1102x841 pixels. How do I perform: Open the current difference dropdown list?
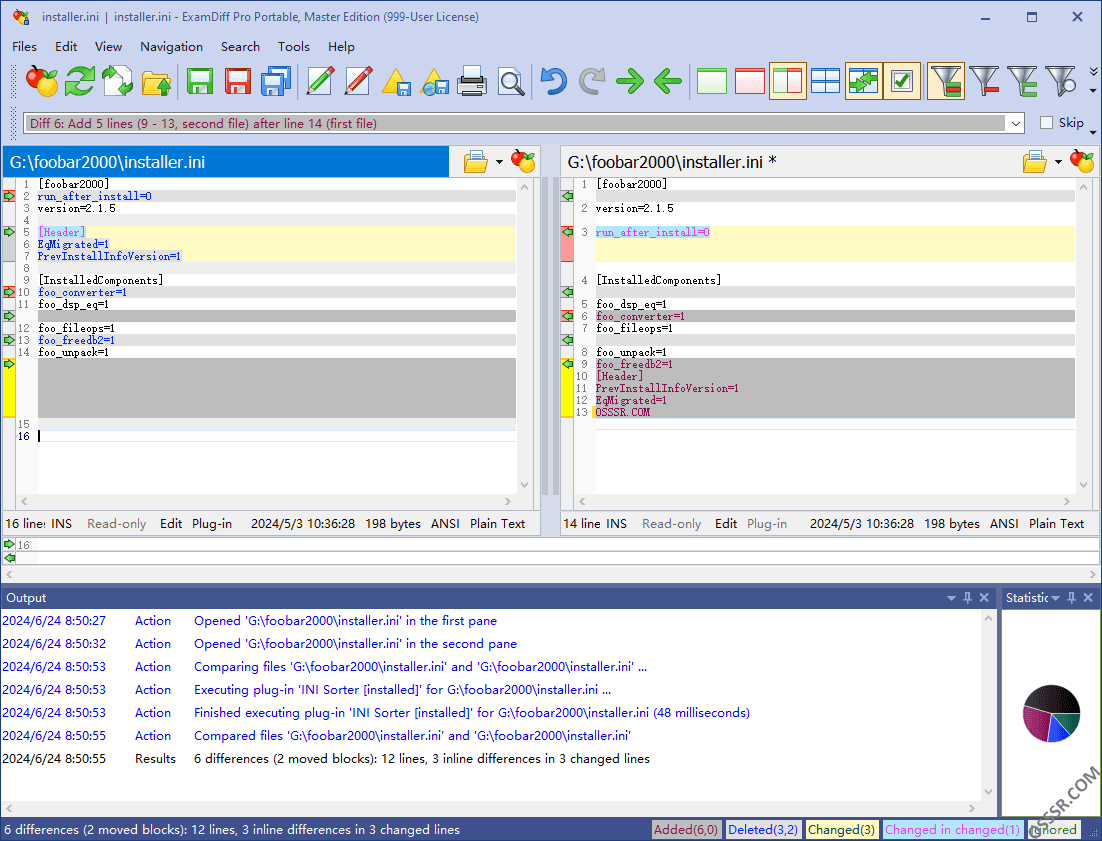(x=1016, y=124)
